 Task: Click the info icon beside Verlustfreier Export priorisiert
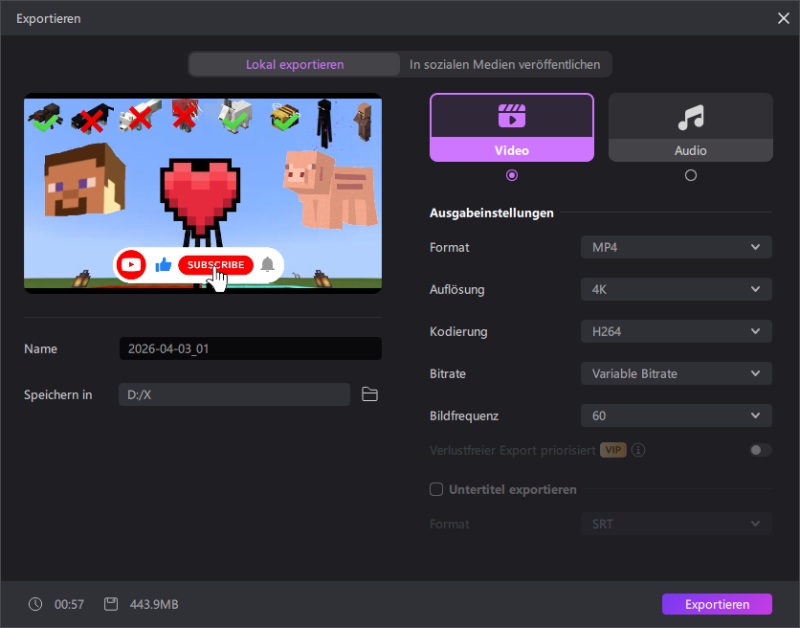coord(638,450)
